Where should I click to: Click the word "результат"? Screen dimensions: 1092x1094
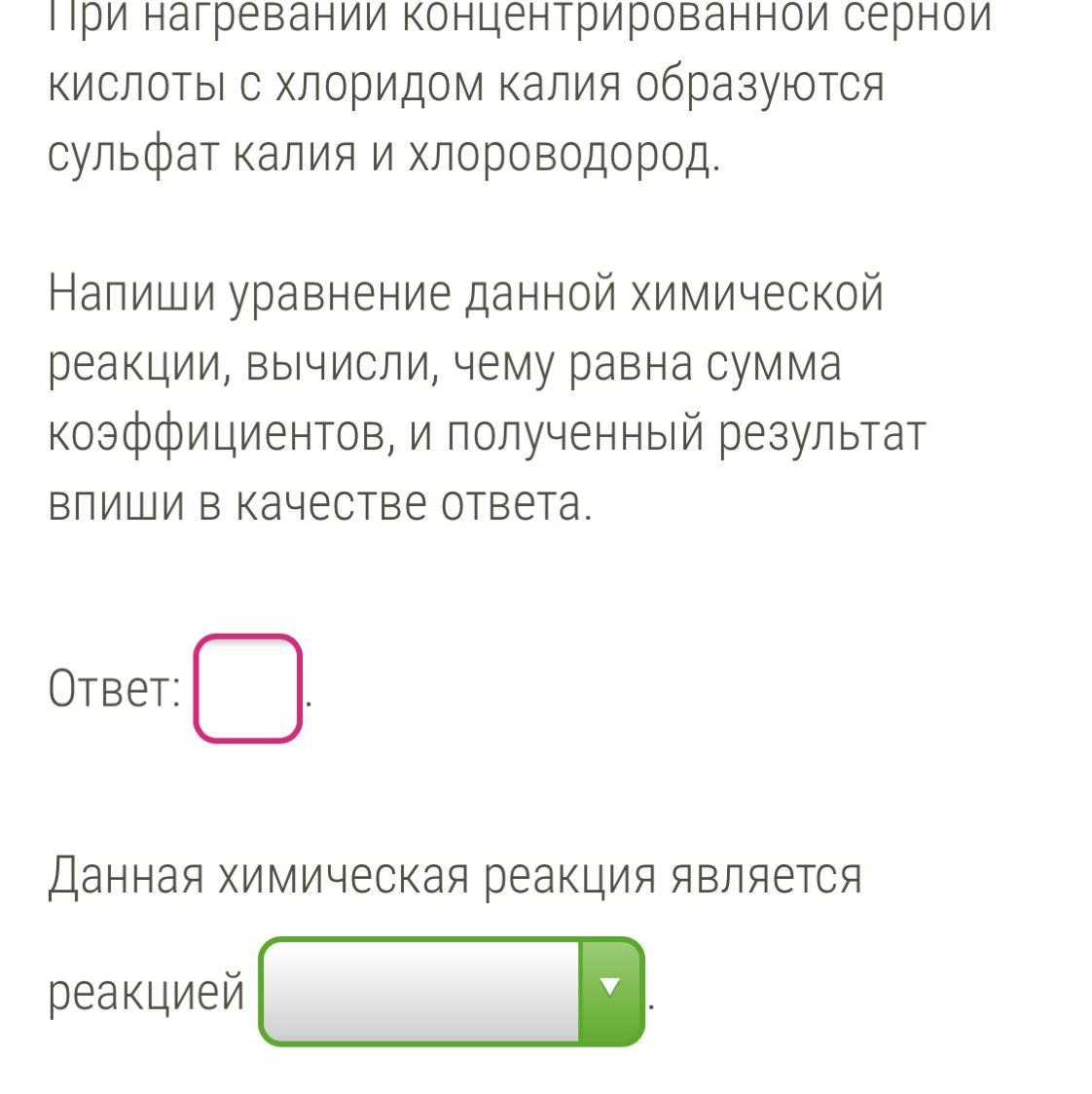pos(822,434)
